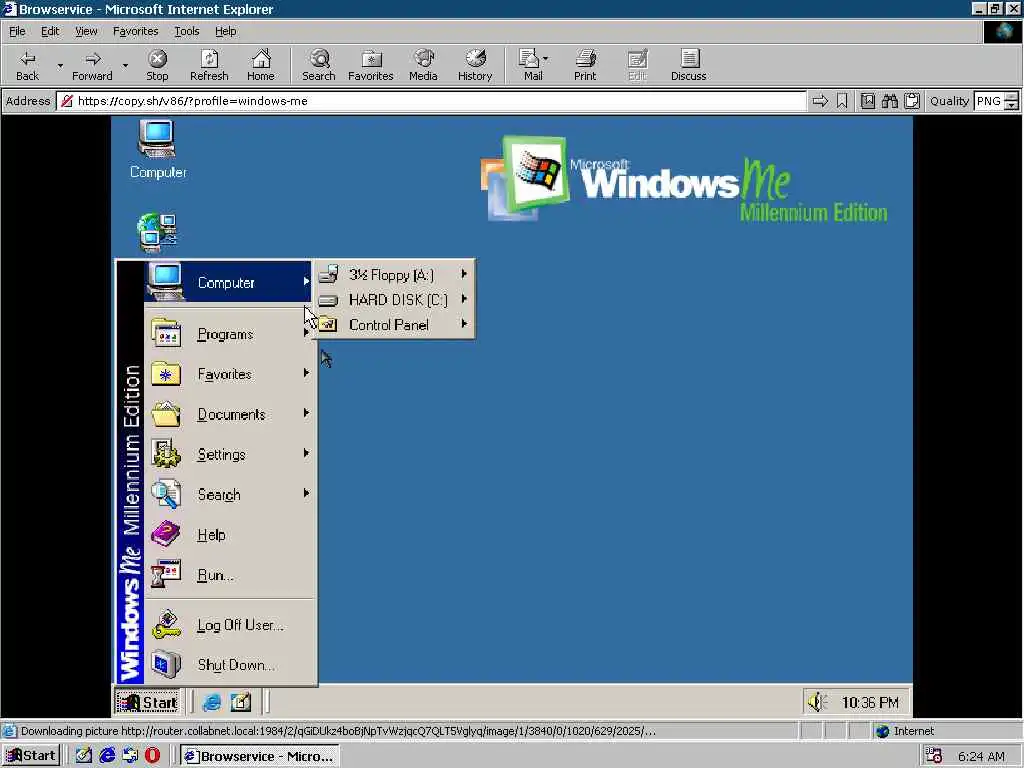Click the Back toolbar button
This screenshot has width=1024, height=768.
[27, 65]
